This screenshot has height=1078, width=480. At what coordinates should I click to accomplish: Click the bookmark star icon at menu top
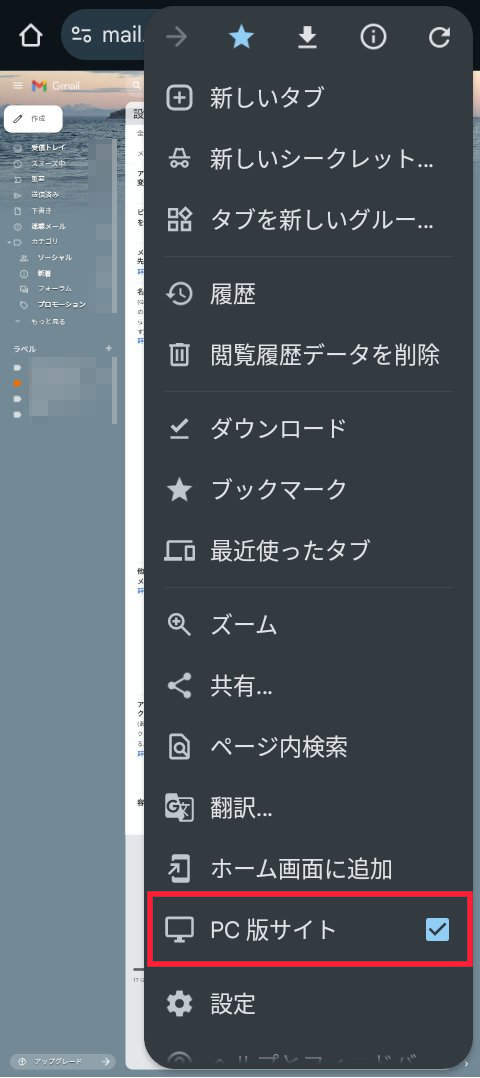tap(241, 37)
